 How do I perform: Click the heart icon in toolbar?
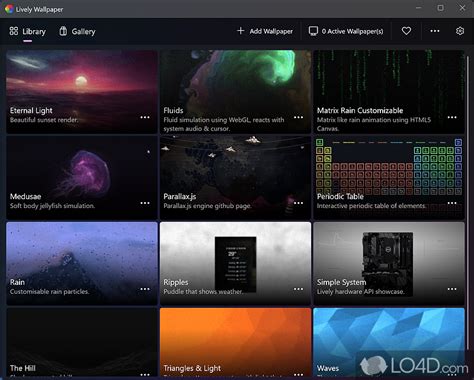click(406, 31)
